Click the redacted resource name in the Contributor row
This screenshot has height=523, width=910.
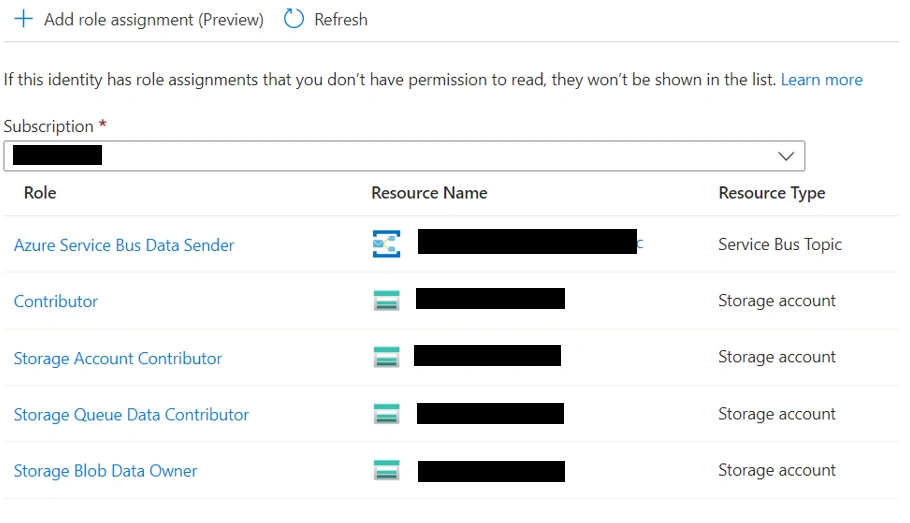click(490, 298)
